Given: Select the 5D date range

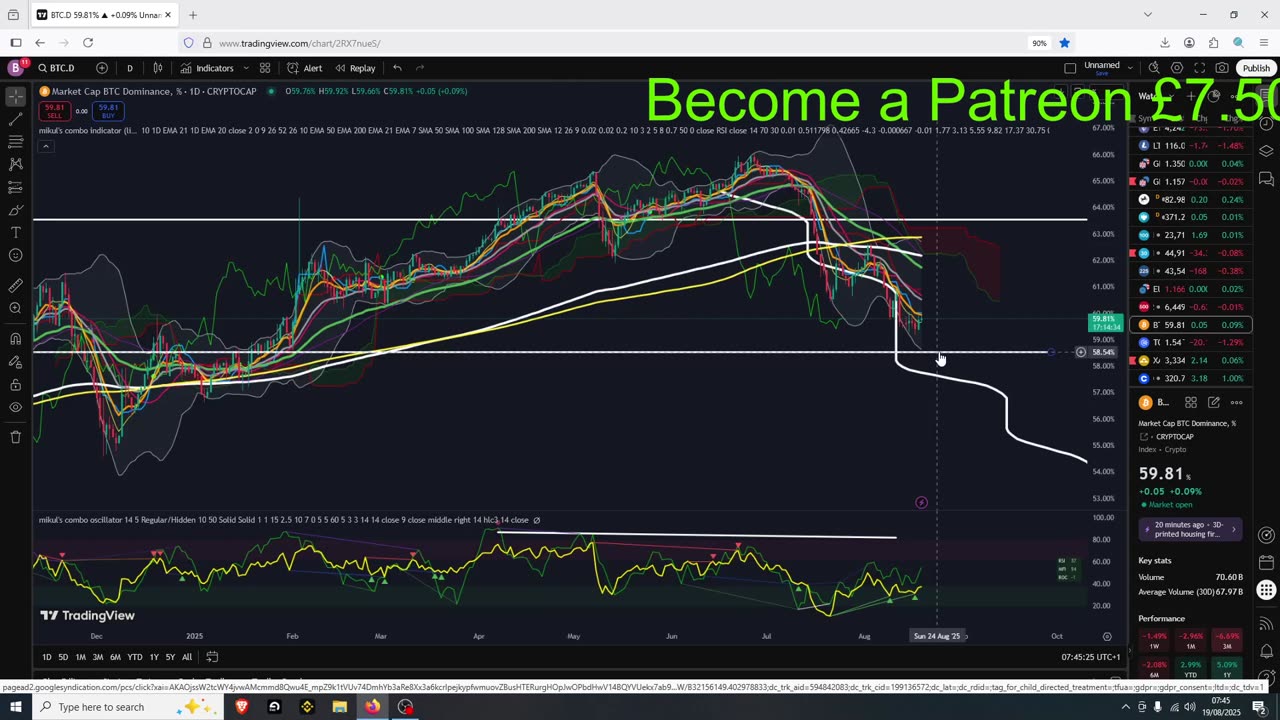Looking at the screenshot, I should (x=63, y=657).
